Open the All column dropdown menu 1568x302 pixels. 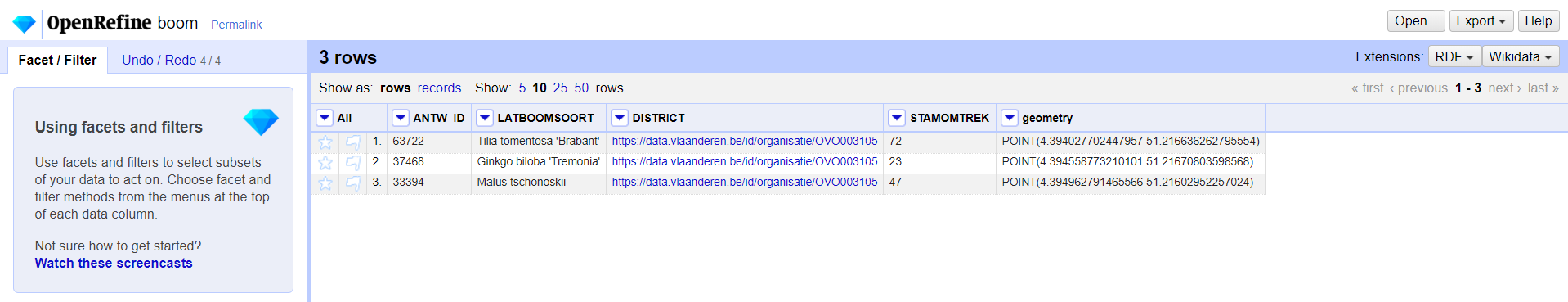point(325,118)
